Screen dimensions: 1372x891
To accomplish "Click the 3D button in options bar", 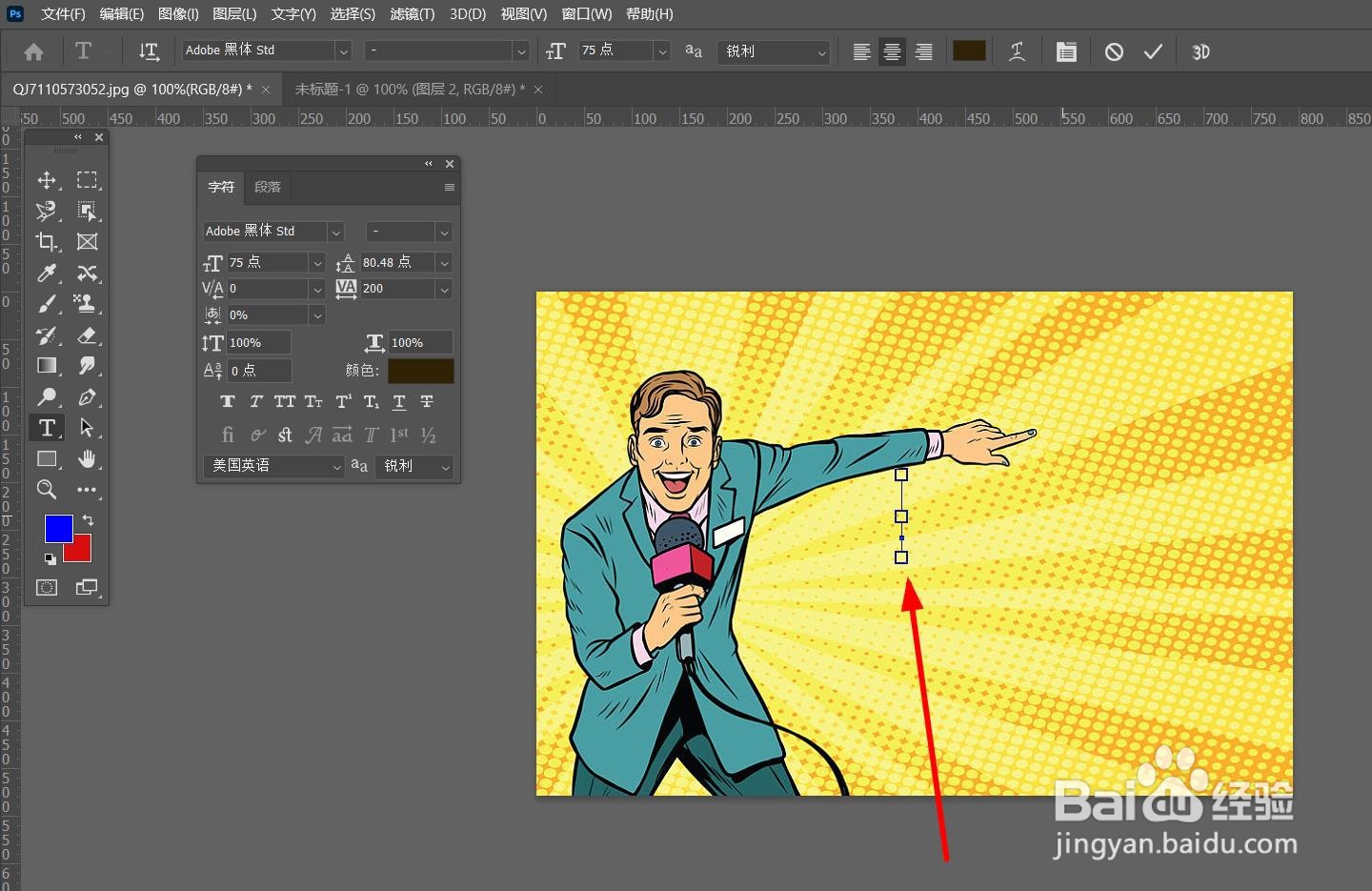I will click(x=1200, y=51).
